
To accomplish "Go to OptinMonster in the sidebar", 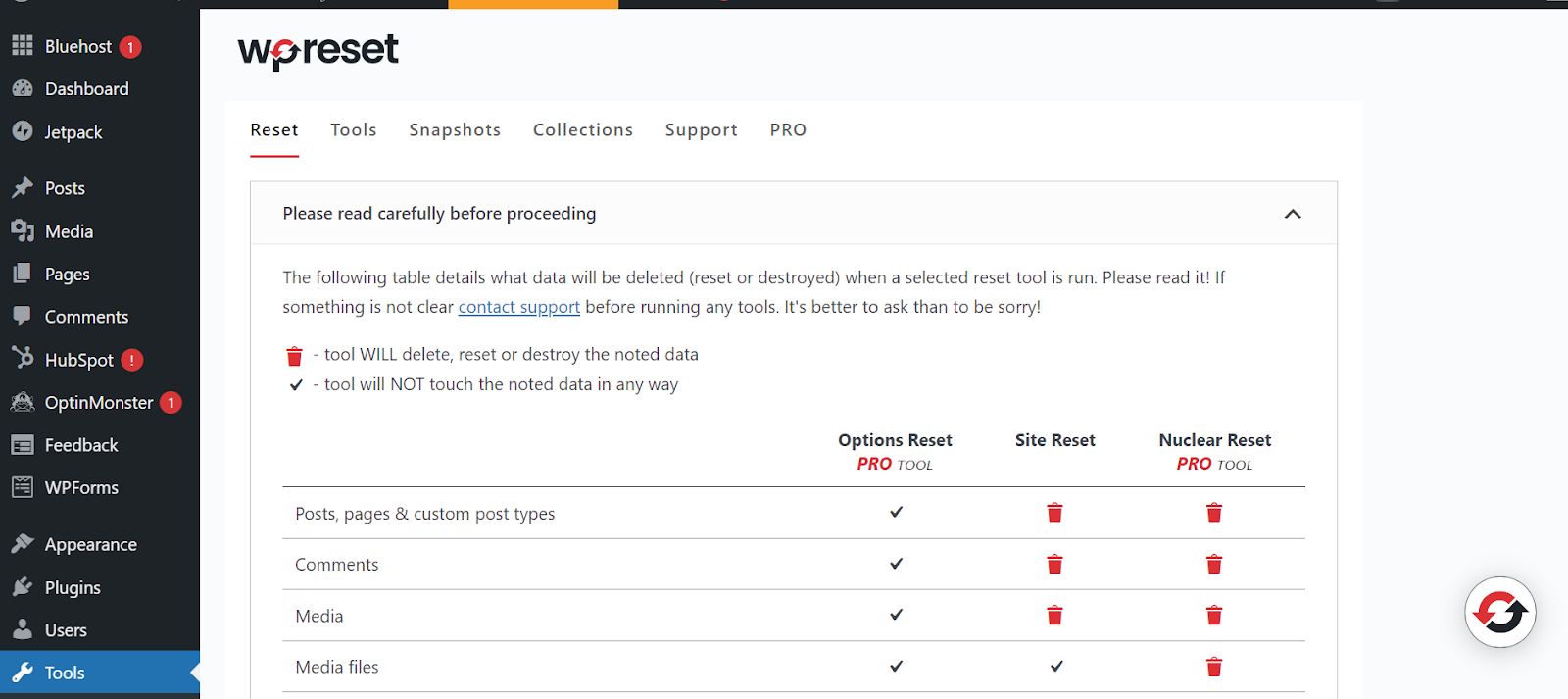I will [x=98, y=403].
